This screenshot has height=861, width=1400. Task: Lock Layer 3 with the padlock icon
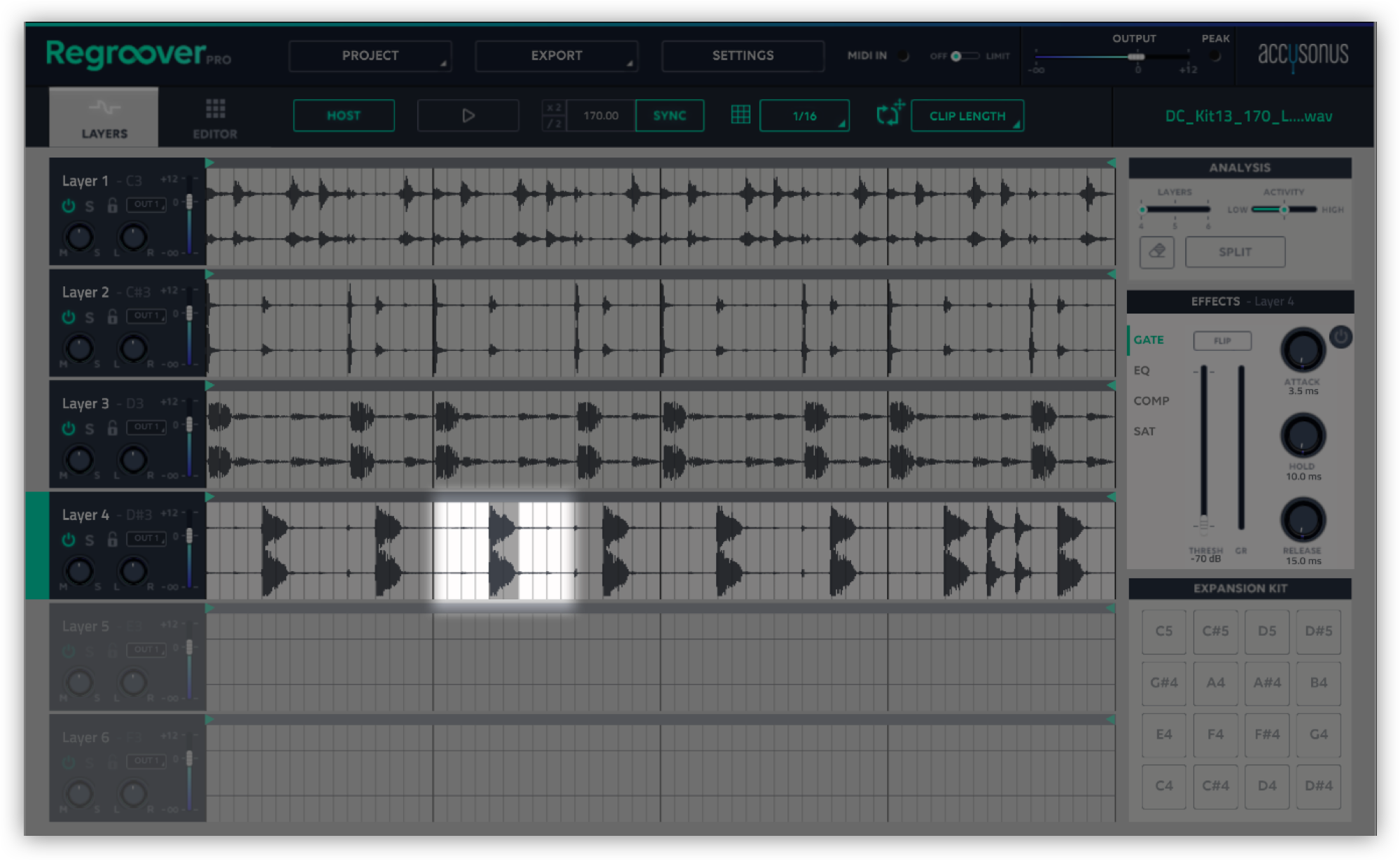pos(112,428)
